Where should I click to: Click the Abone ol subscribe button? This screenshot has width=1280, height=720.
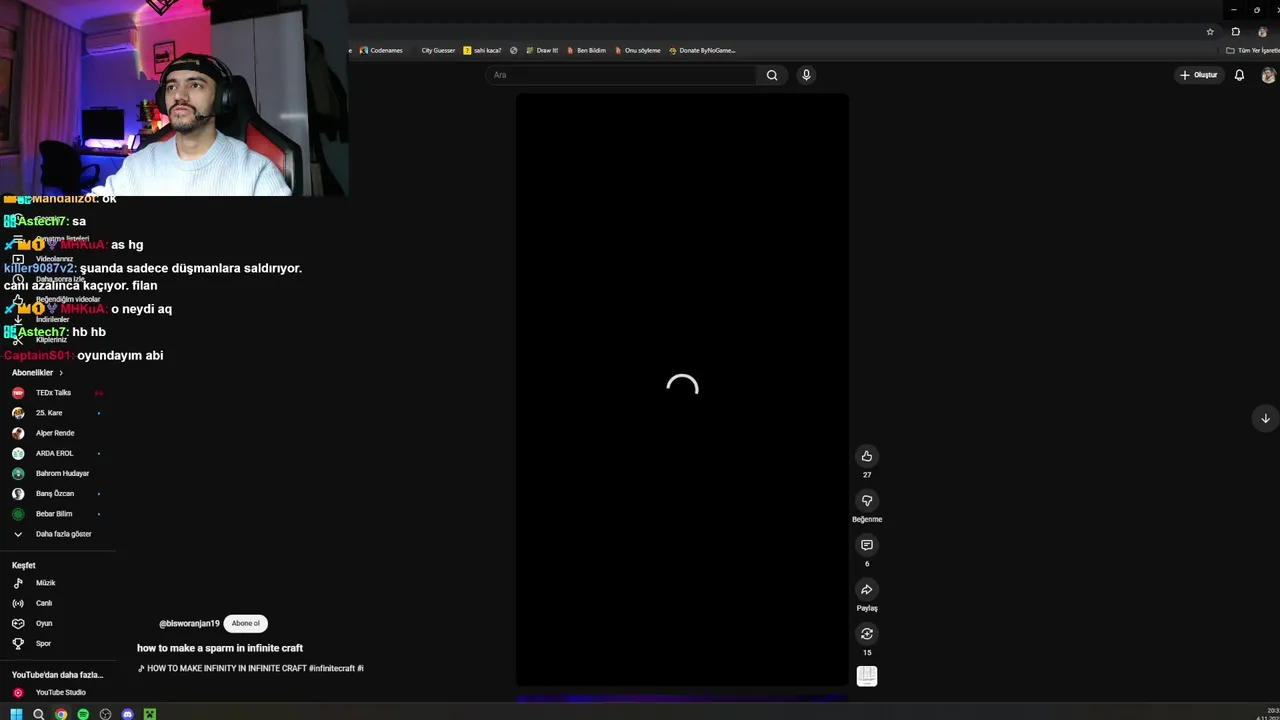245,623
